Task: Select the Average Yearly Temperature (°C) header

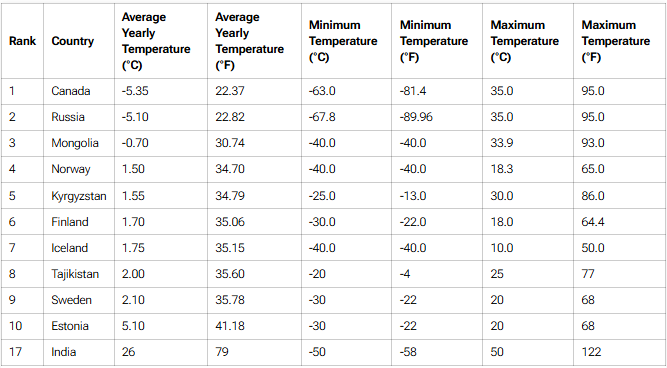Action: coord(156,41)
